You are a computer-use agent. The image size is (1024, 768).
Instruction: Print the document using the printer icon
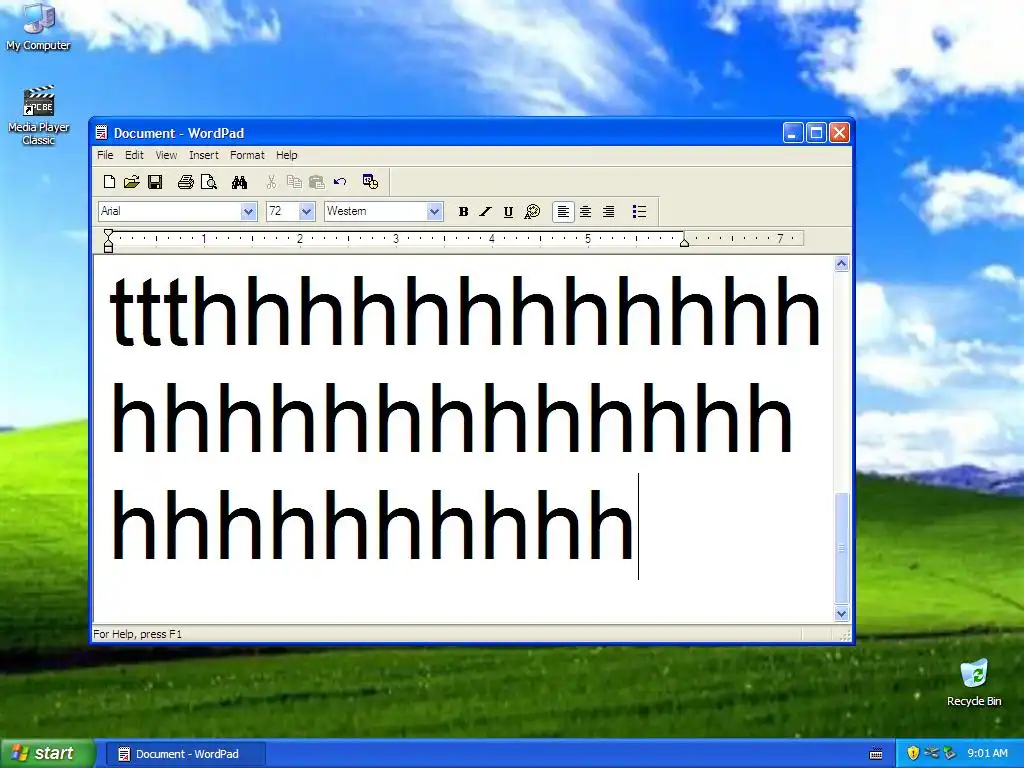pyautogui.click(x=185, y=182)
